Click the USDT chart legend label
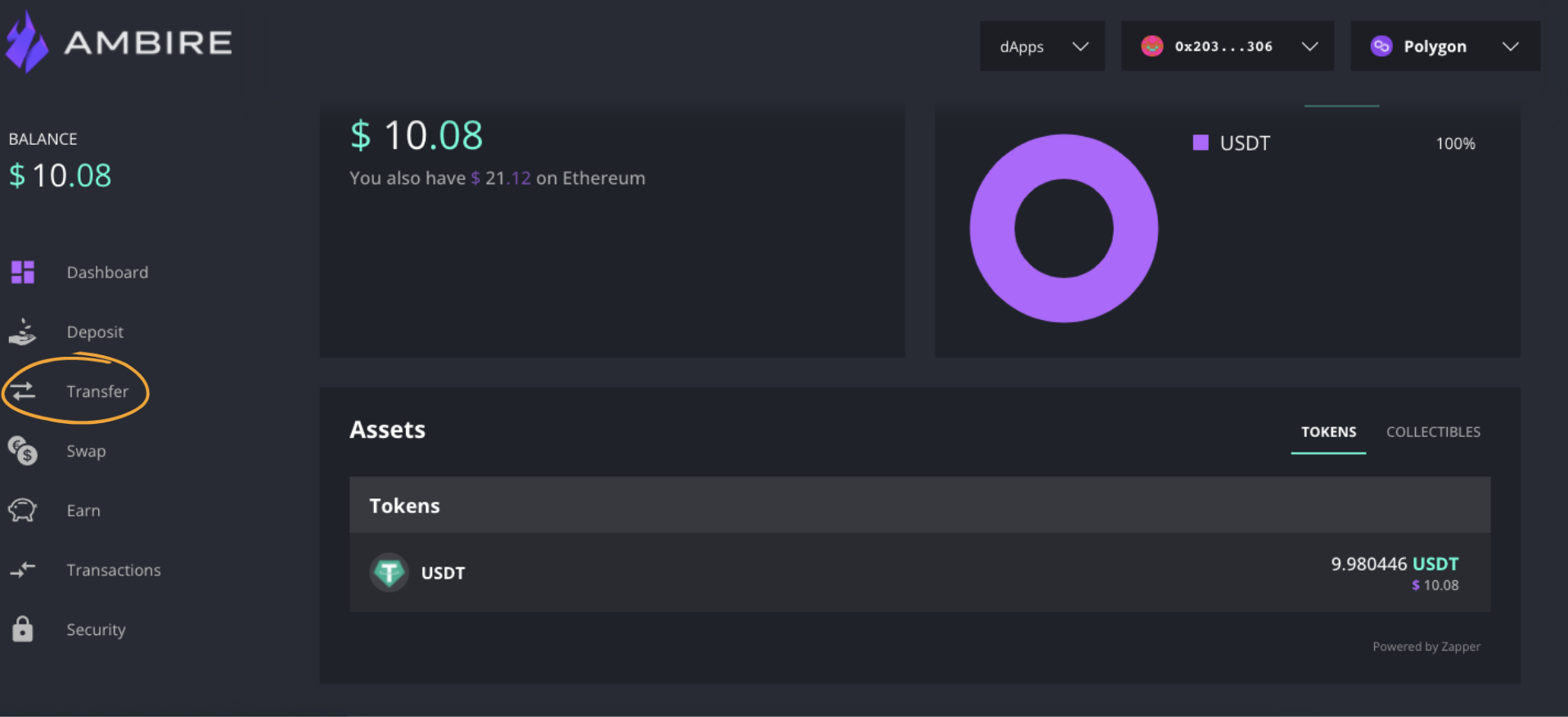 tap(1245, 143)
